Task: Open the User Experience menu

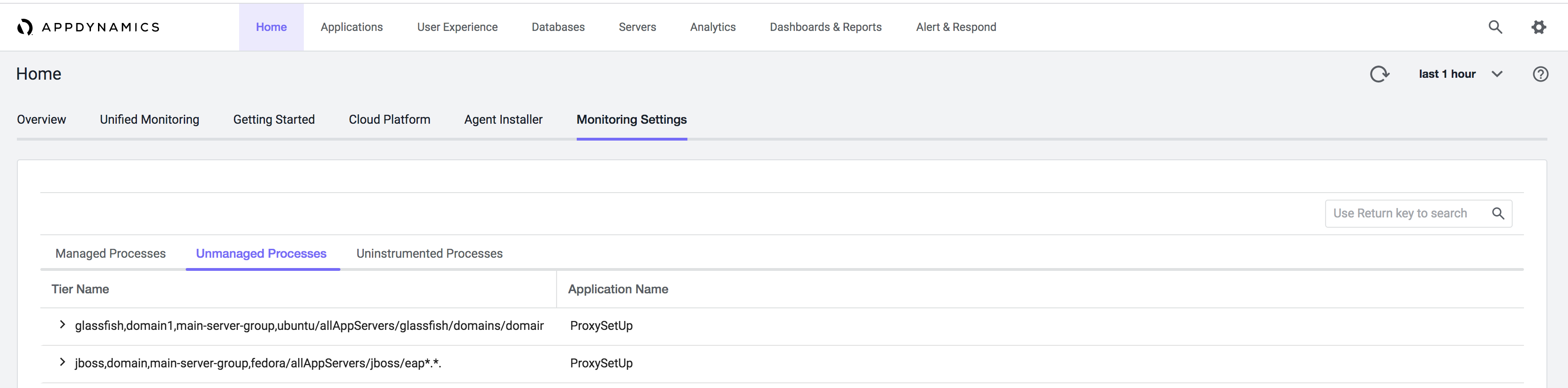Action: pos(457,27)
